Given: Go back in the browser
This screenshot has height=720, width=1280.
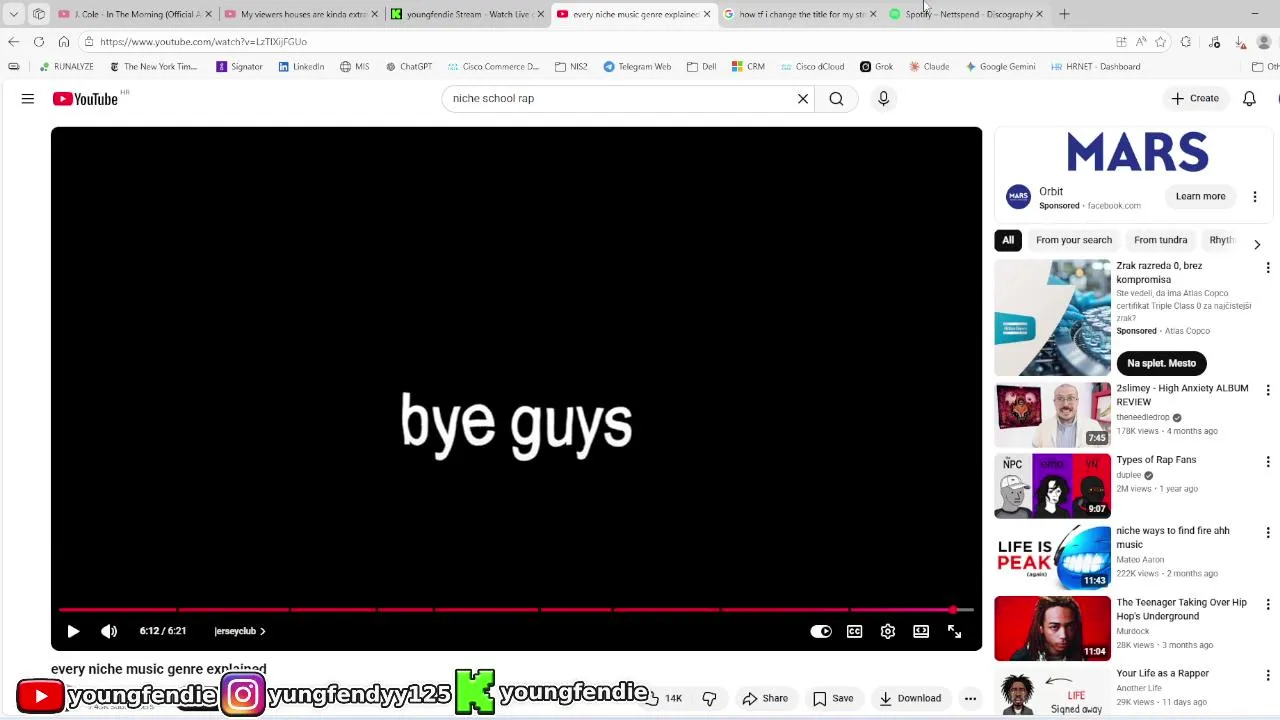Looking at the screenshot, I should click(13, 42).
